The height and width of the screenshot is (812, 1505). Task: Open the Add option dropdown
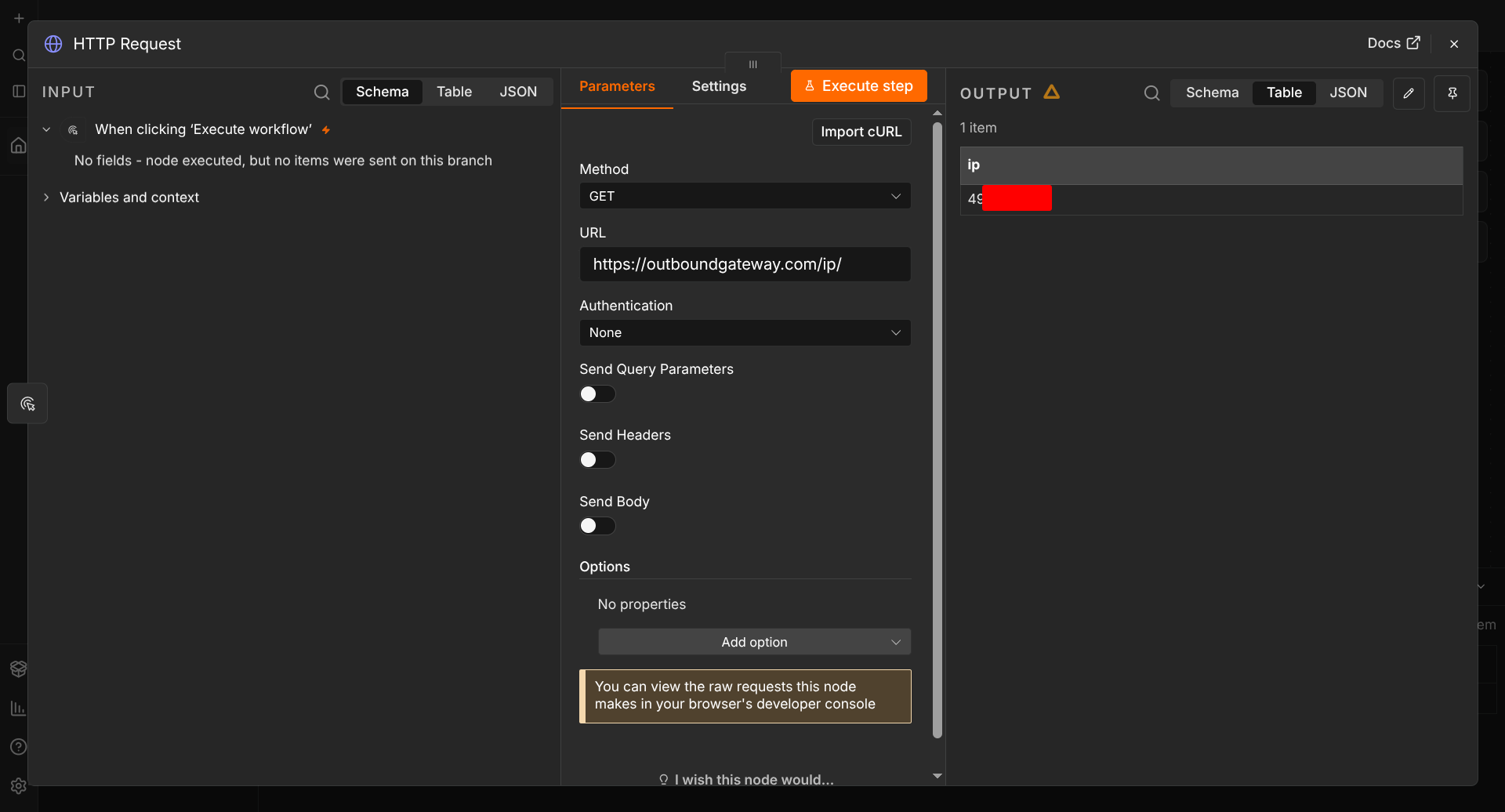[x=754, y=642]
